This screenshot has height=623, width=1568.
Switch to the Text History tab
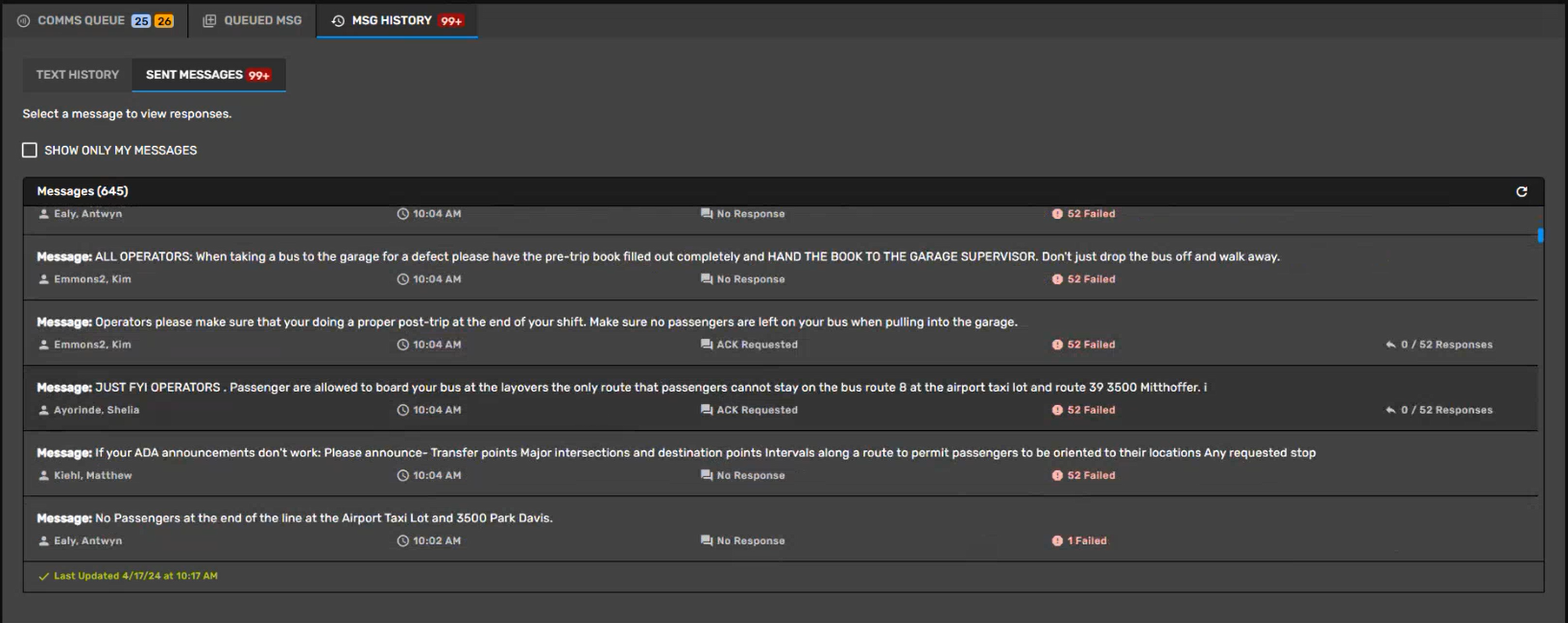(78, 75)
